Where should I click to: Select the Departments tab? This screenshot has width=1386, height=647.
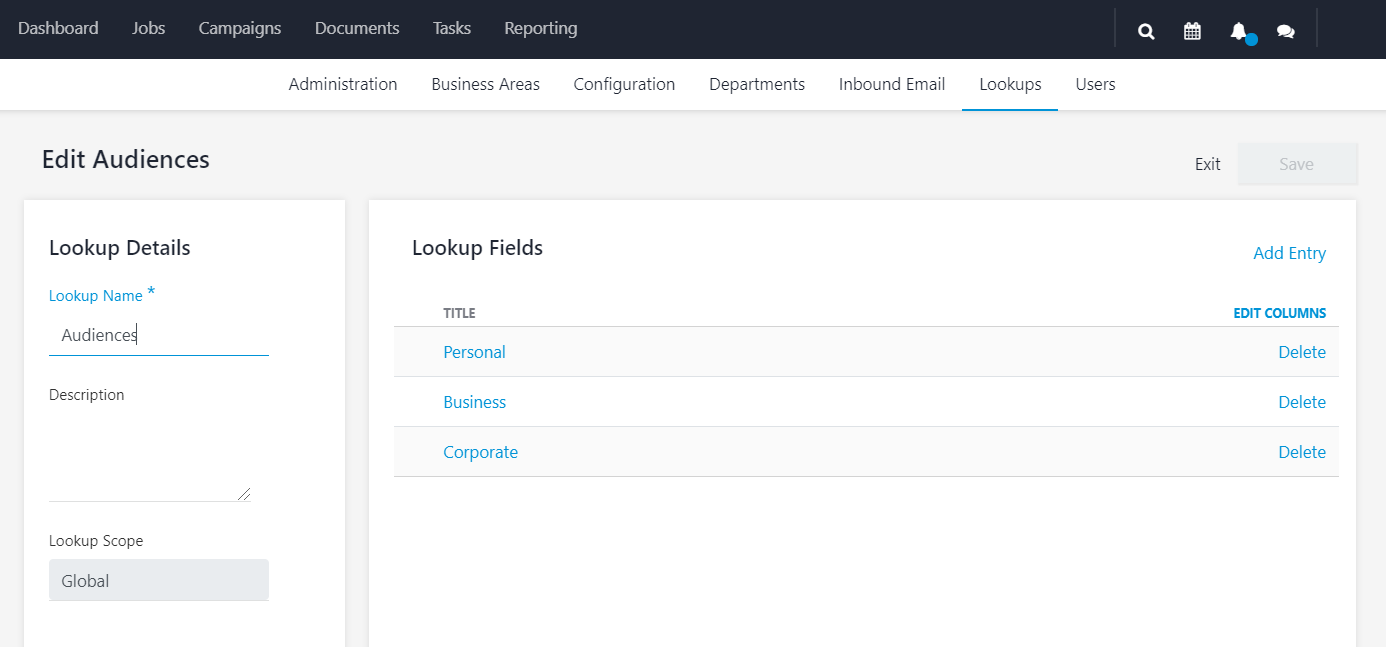[x=757, y=84]
